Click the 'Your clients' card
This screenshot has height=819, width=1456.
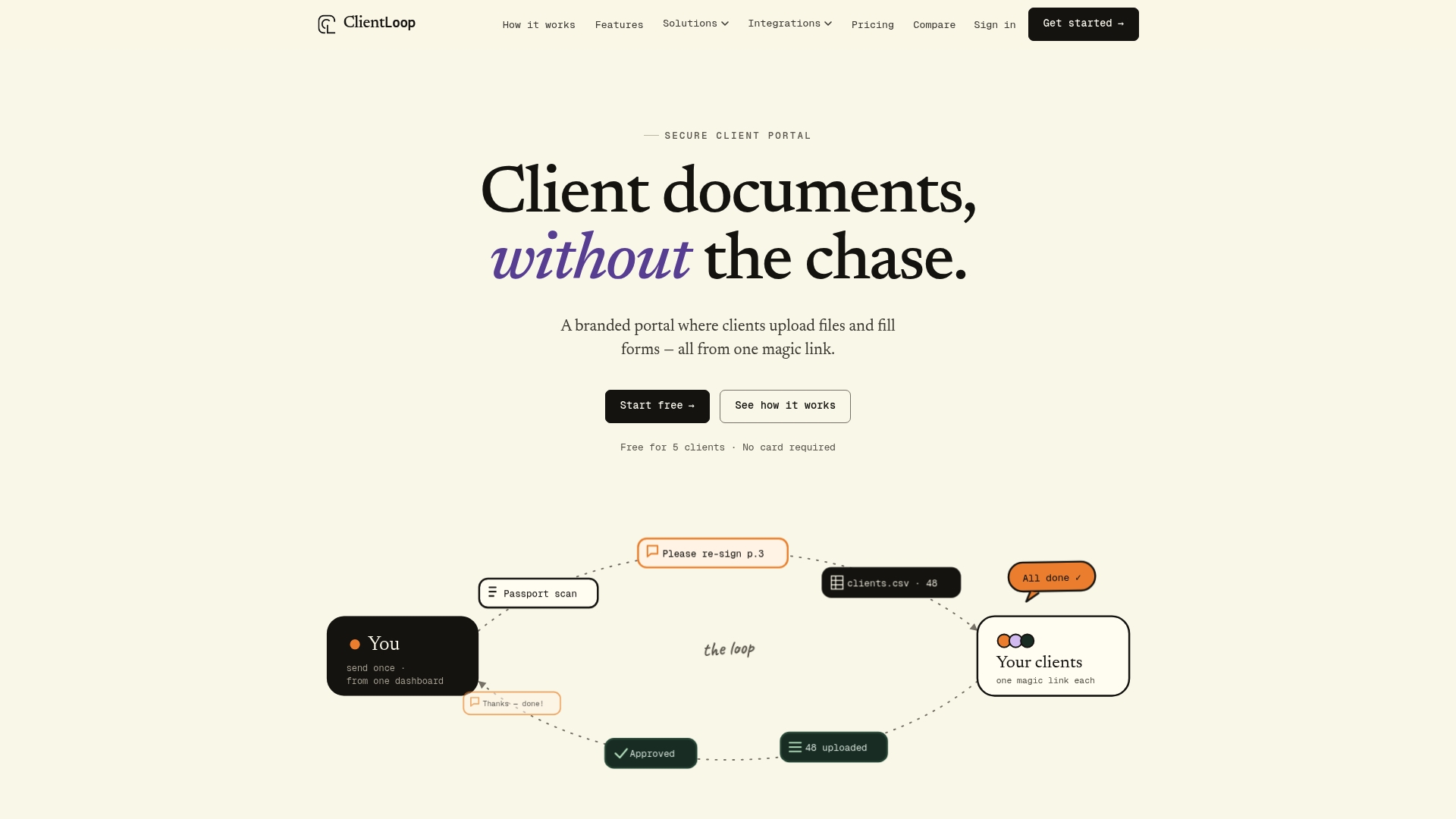click(1053, 656)
